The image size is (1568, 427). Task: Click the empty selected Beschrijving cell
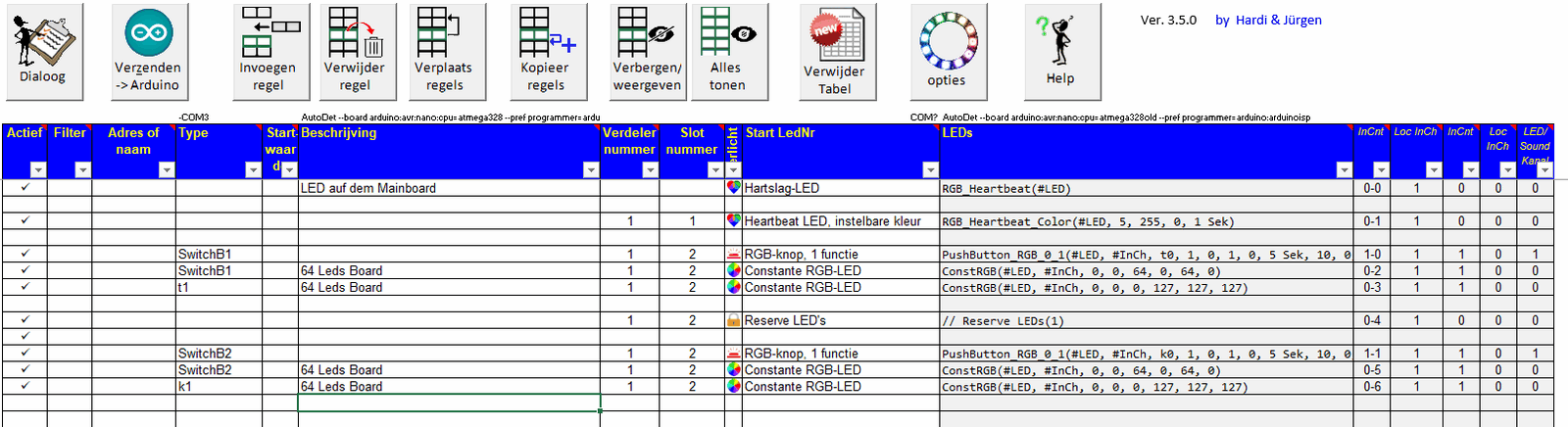[449, 403]
